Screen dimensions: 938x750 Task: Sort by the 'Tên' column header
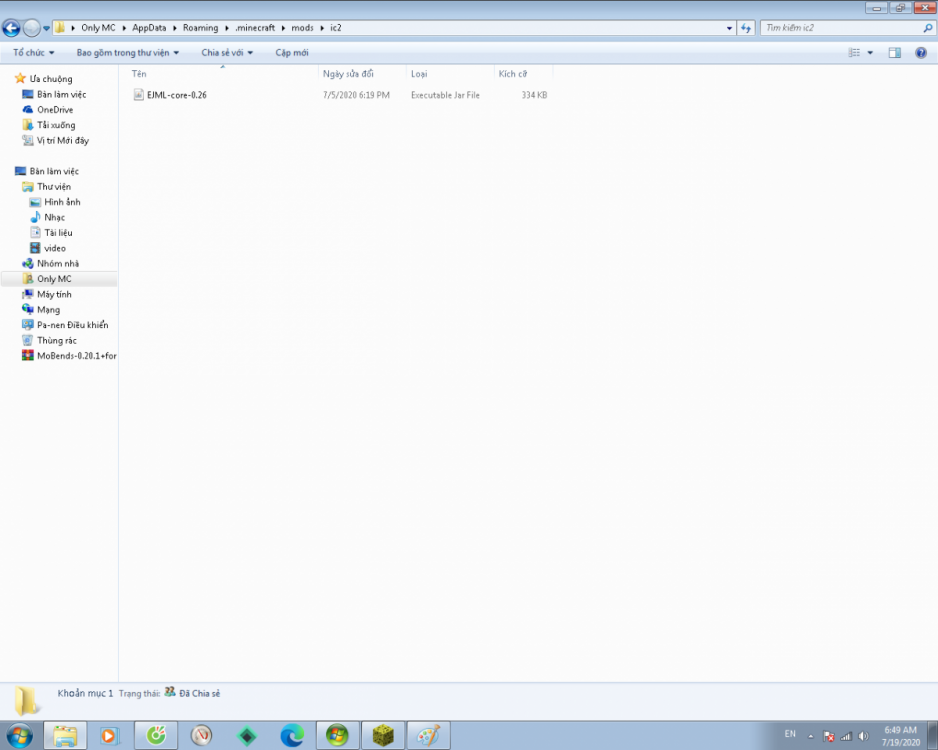[x=223, y=74]
